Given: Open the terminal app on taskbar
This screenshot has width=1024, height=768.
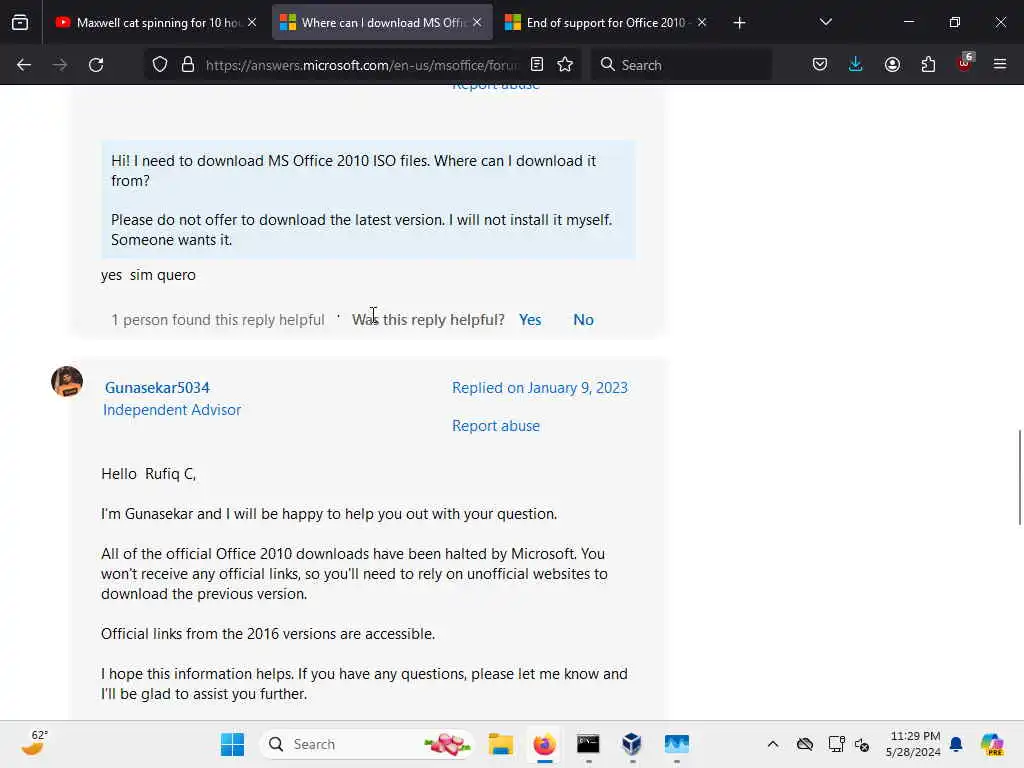Looking at the screenshot, I should point(588,744).
